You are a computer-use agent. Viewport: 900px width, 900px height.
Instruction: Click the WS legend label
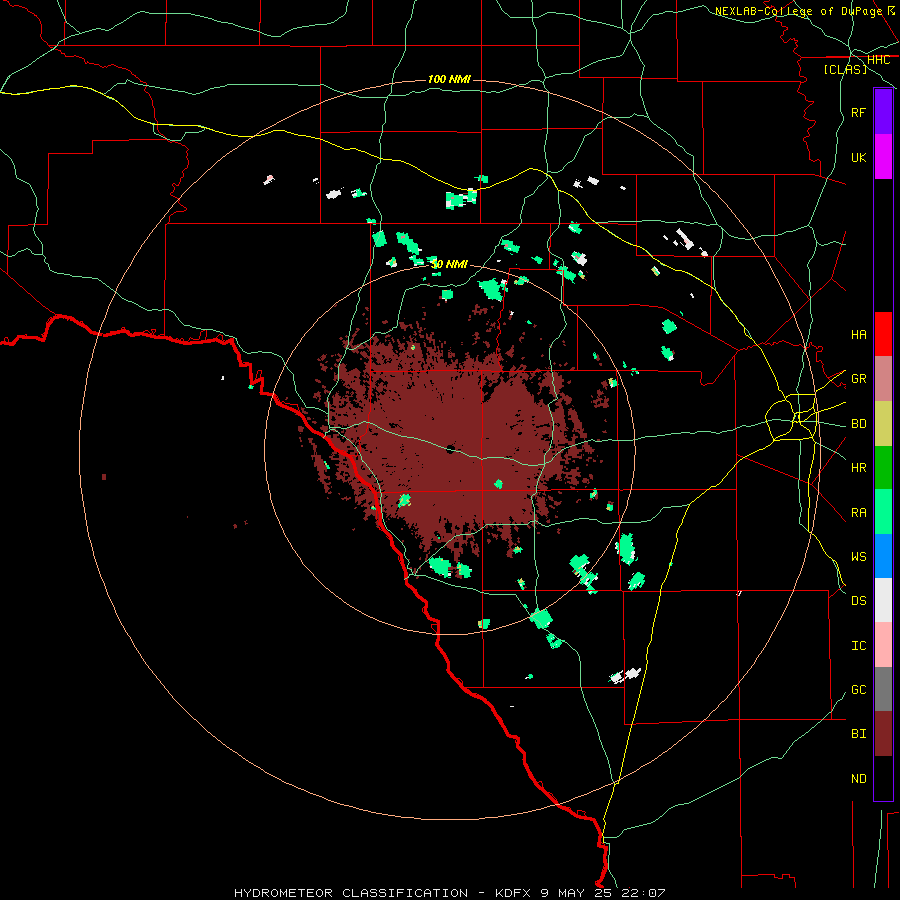pos(858,557)
